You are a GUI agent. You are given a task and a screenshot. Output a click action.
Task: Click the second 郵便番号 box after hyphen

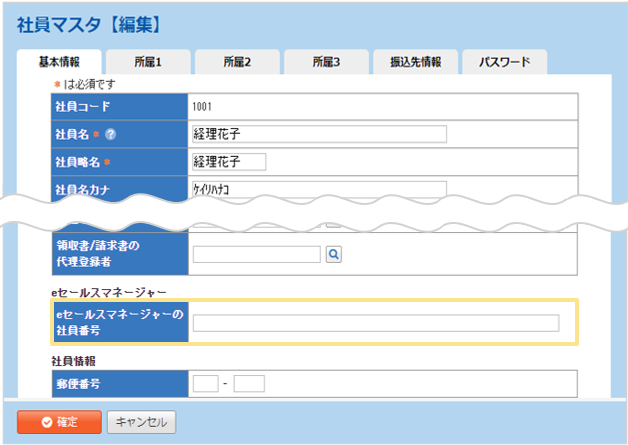pyautogui.click(x=249, y=384)
